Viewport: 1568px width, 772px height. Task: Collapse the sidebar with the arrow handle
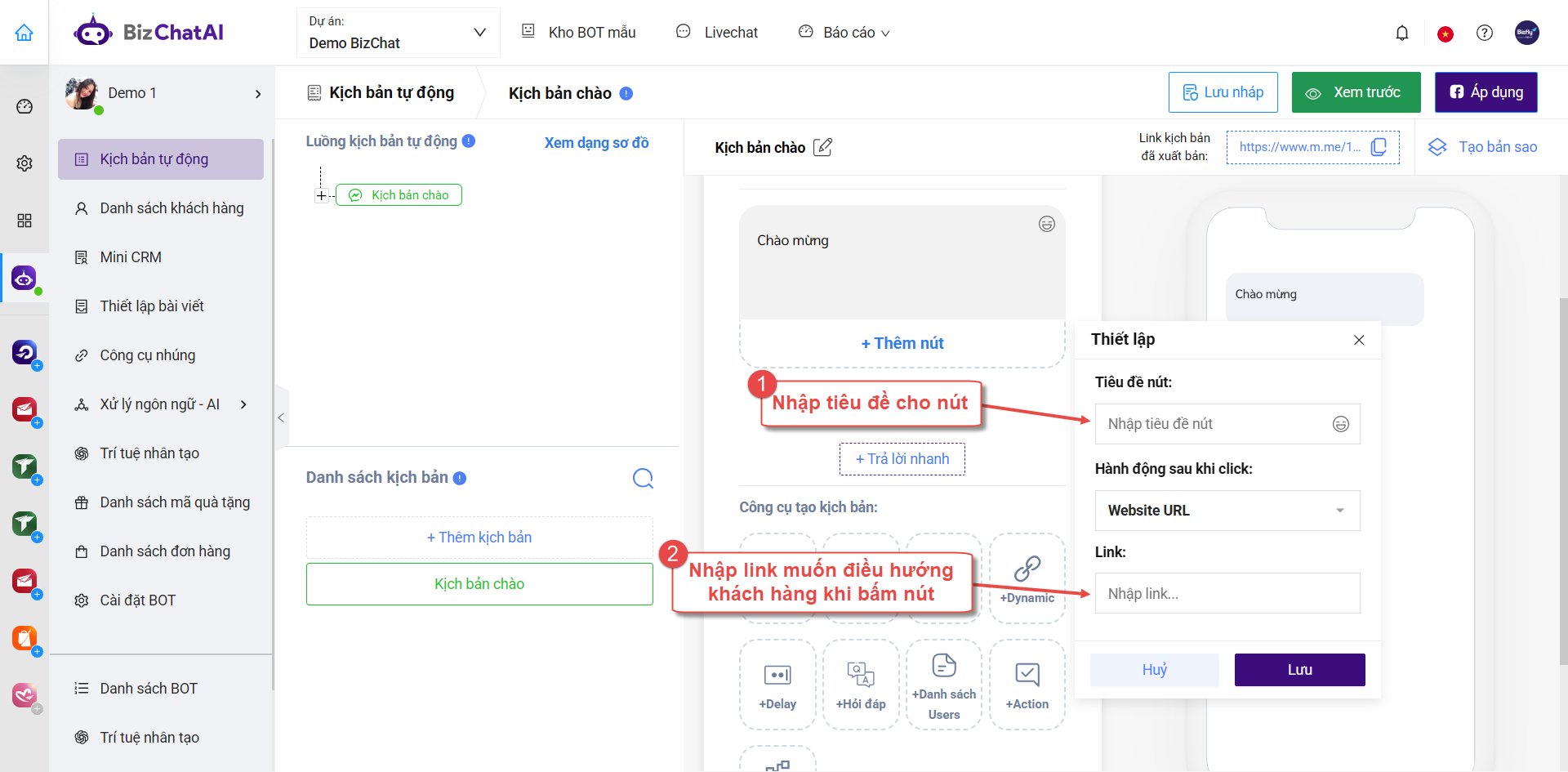click(281, 417)
